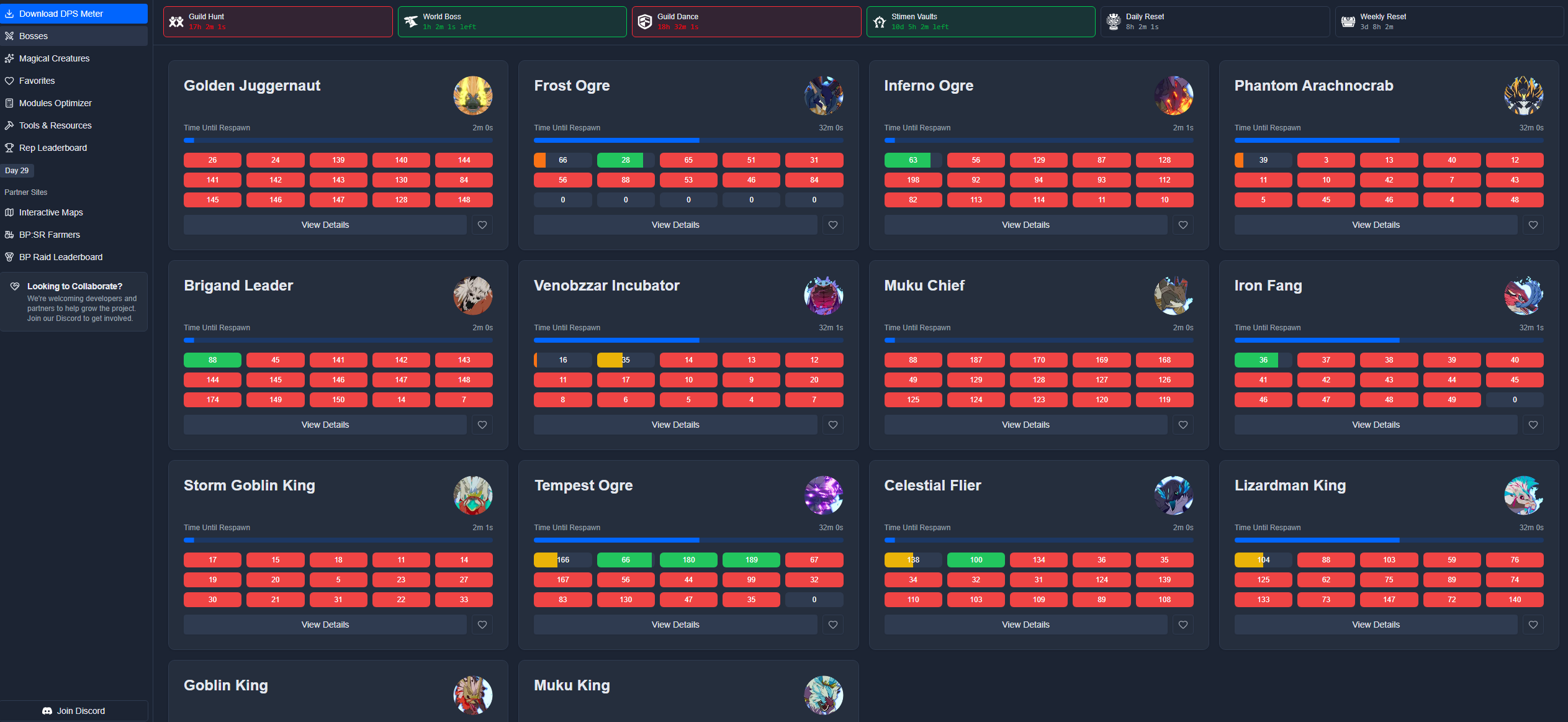Click the Daily Reset icon

(1114, 22)
